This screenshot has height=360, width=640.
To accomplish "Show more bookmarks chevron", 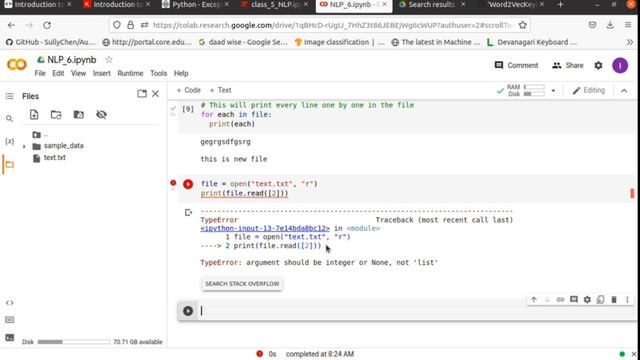I will (630, 42).
